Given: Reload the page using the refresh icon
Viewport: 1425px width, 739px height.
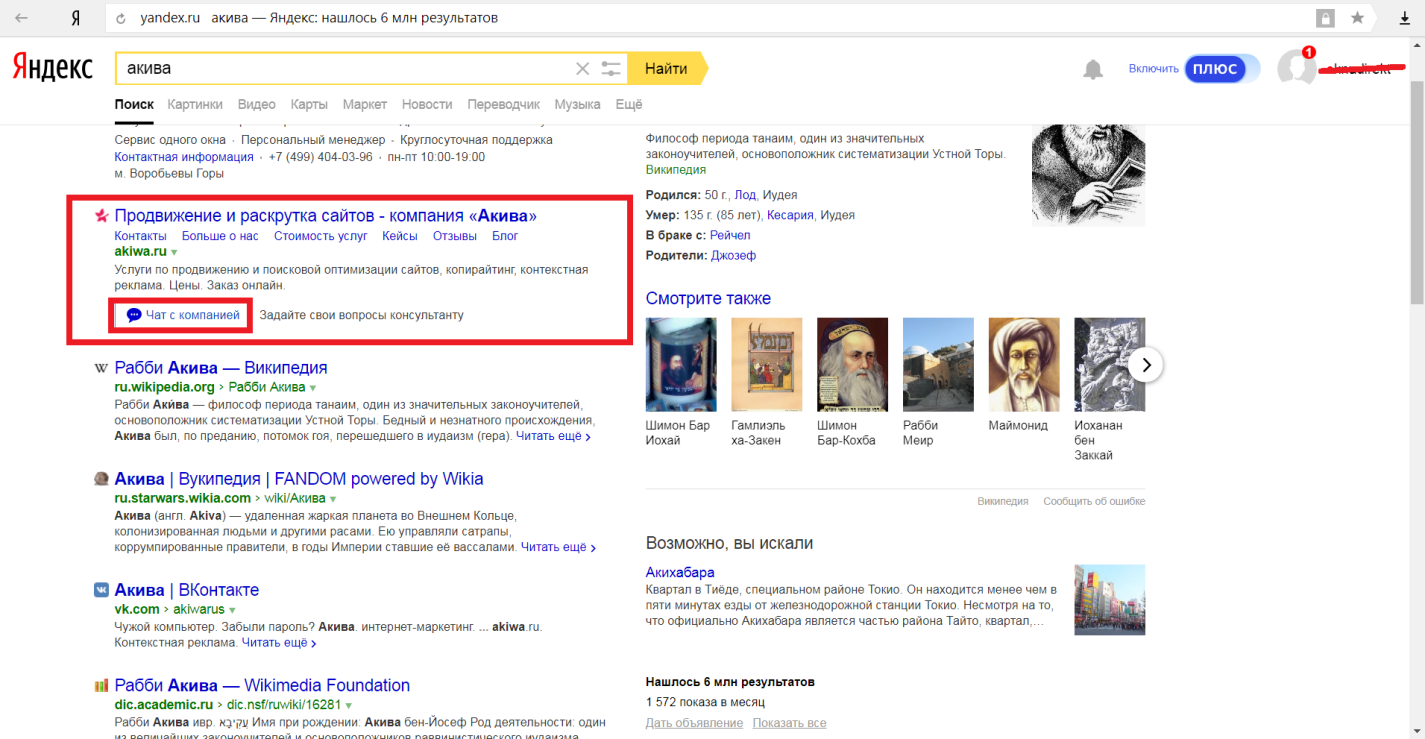Looking at the screenshot, I should [121, 18].
